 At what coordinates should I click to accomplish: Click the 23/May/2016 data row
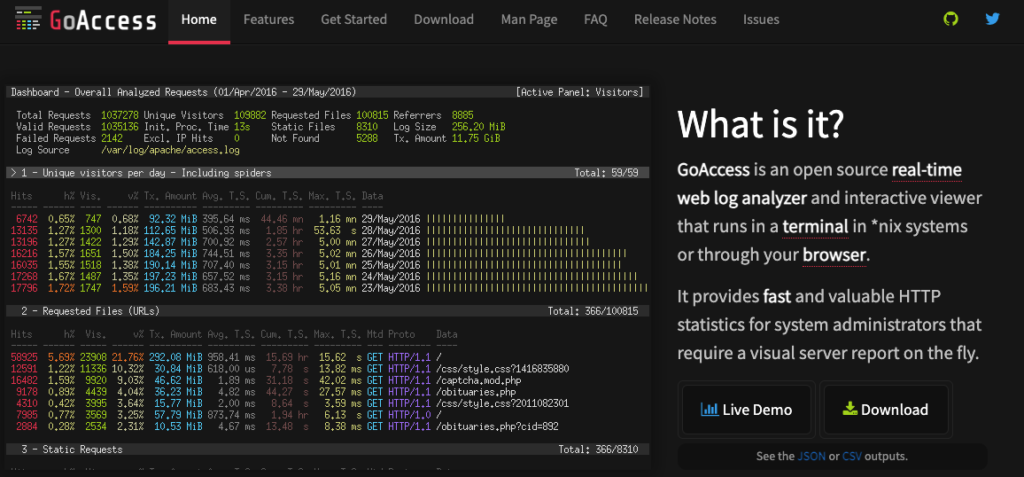[x=329, y=288]
